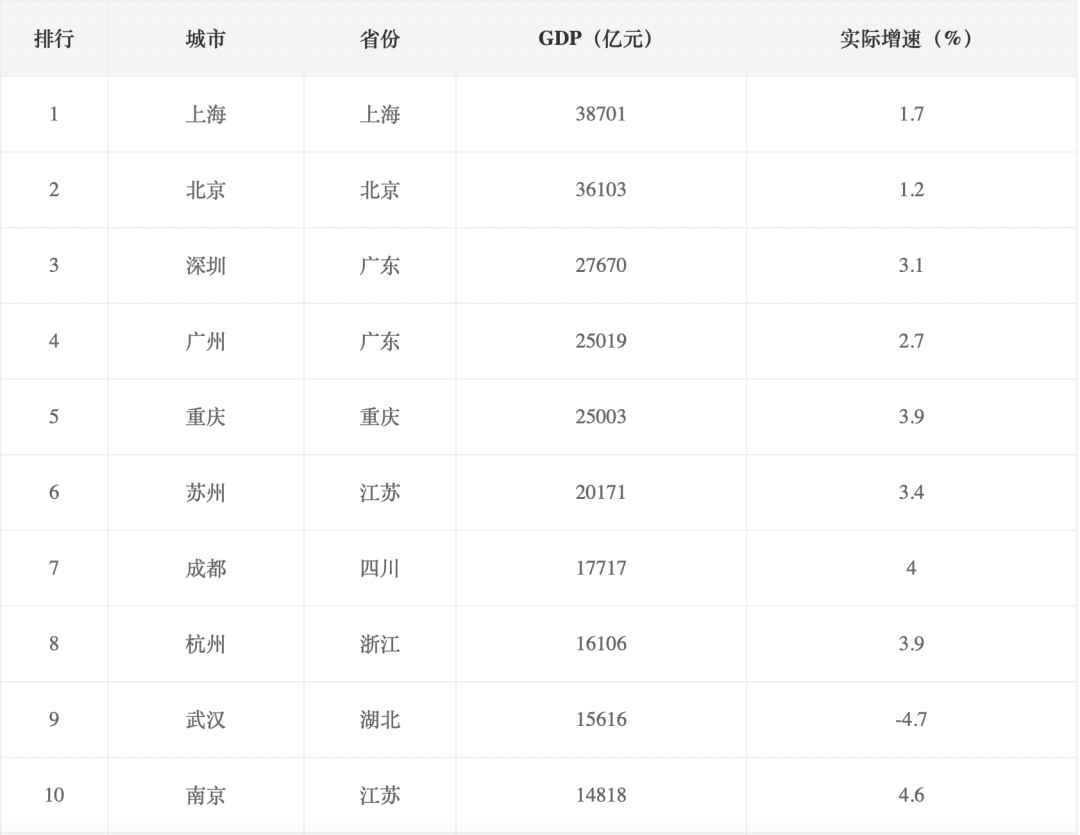The height and width of the screenshot is (835, 1080).
Task: Click the 排行 column header
Action: coord(54,39)
